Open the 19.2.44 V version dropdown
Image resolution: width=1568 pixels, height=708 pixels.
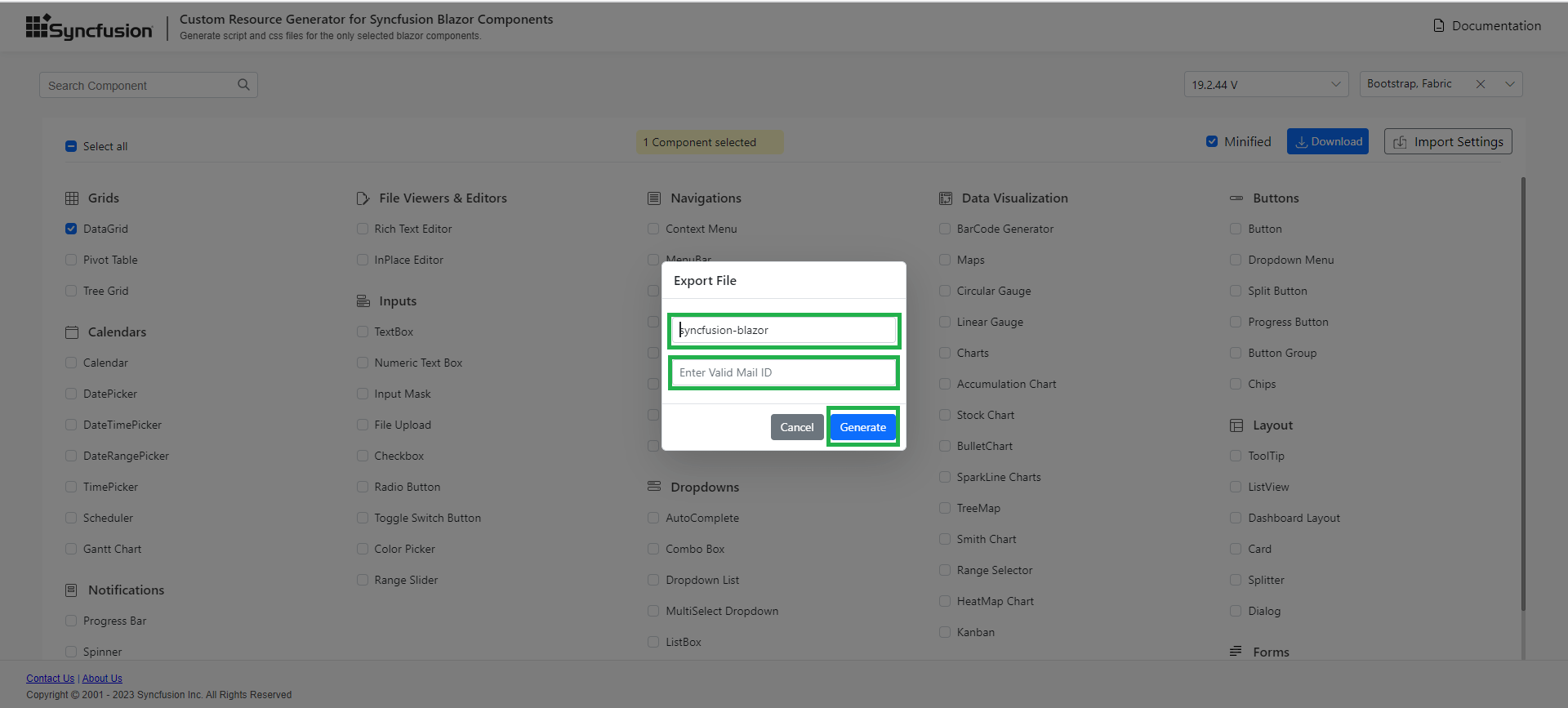point(1265,84)
